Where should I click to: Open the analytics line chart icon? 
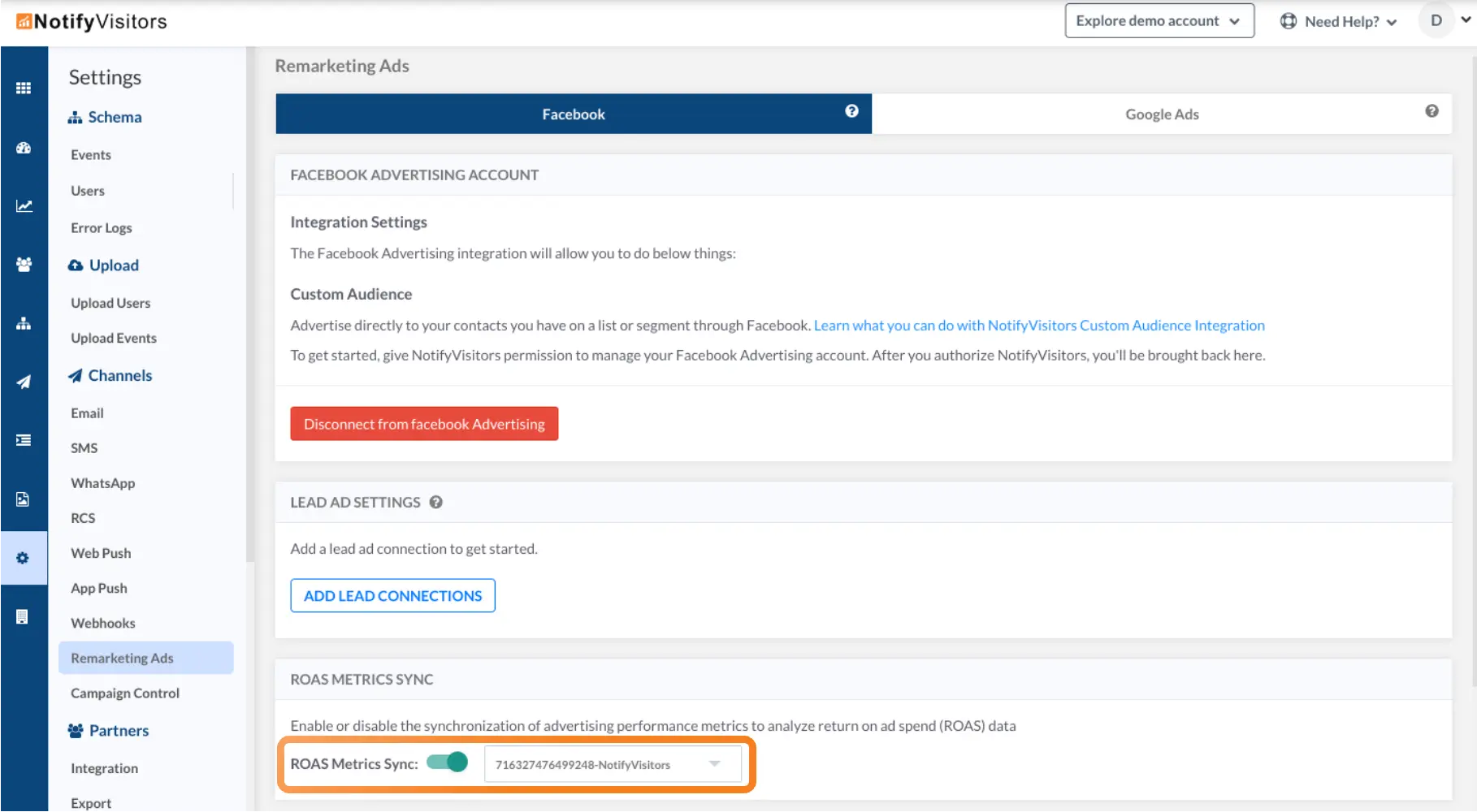pyautogui.click(x=24, y=206)
